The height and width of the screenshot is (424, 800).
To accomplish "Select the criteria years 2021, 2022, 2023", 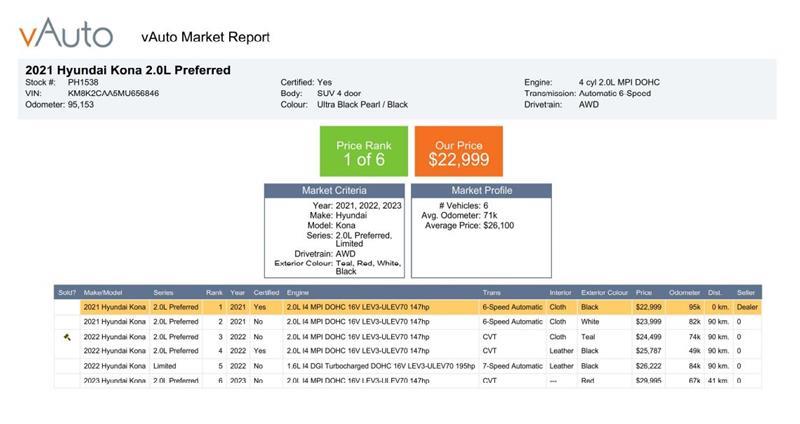I will [x=368, y=206].
